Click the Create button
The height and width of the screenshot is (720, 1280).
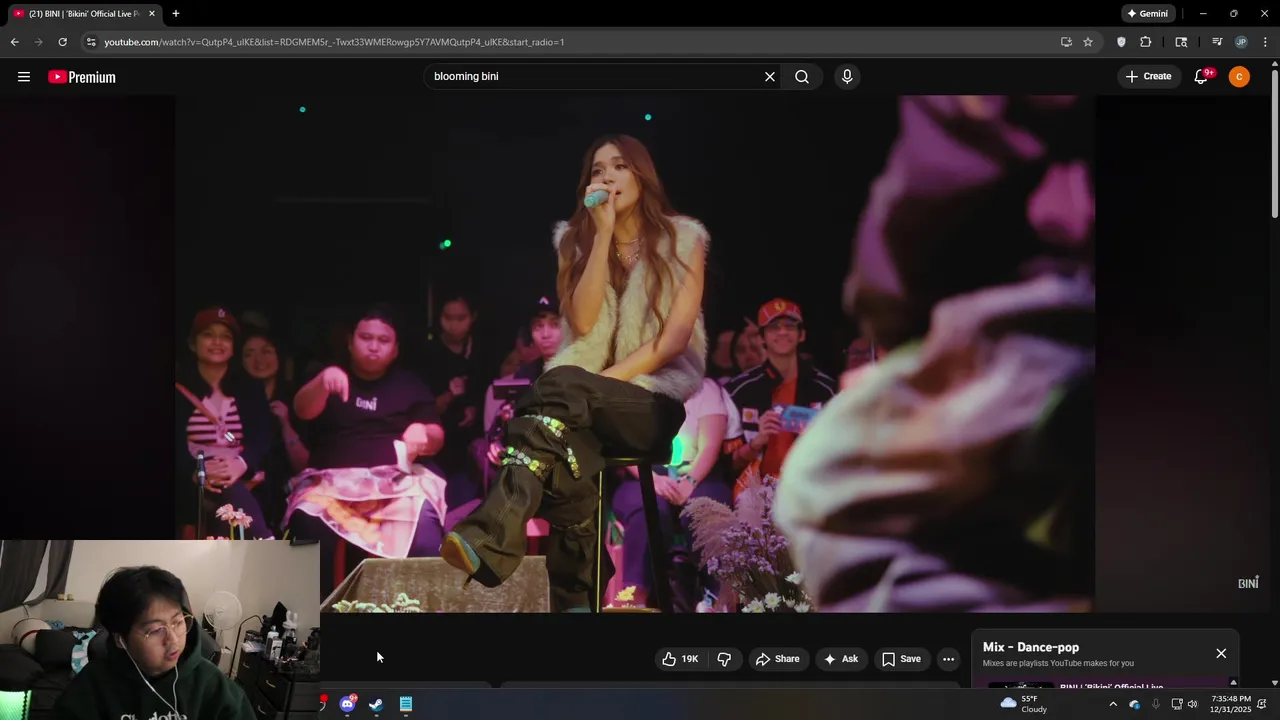click(1148, 77)
